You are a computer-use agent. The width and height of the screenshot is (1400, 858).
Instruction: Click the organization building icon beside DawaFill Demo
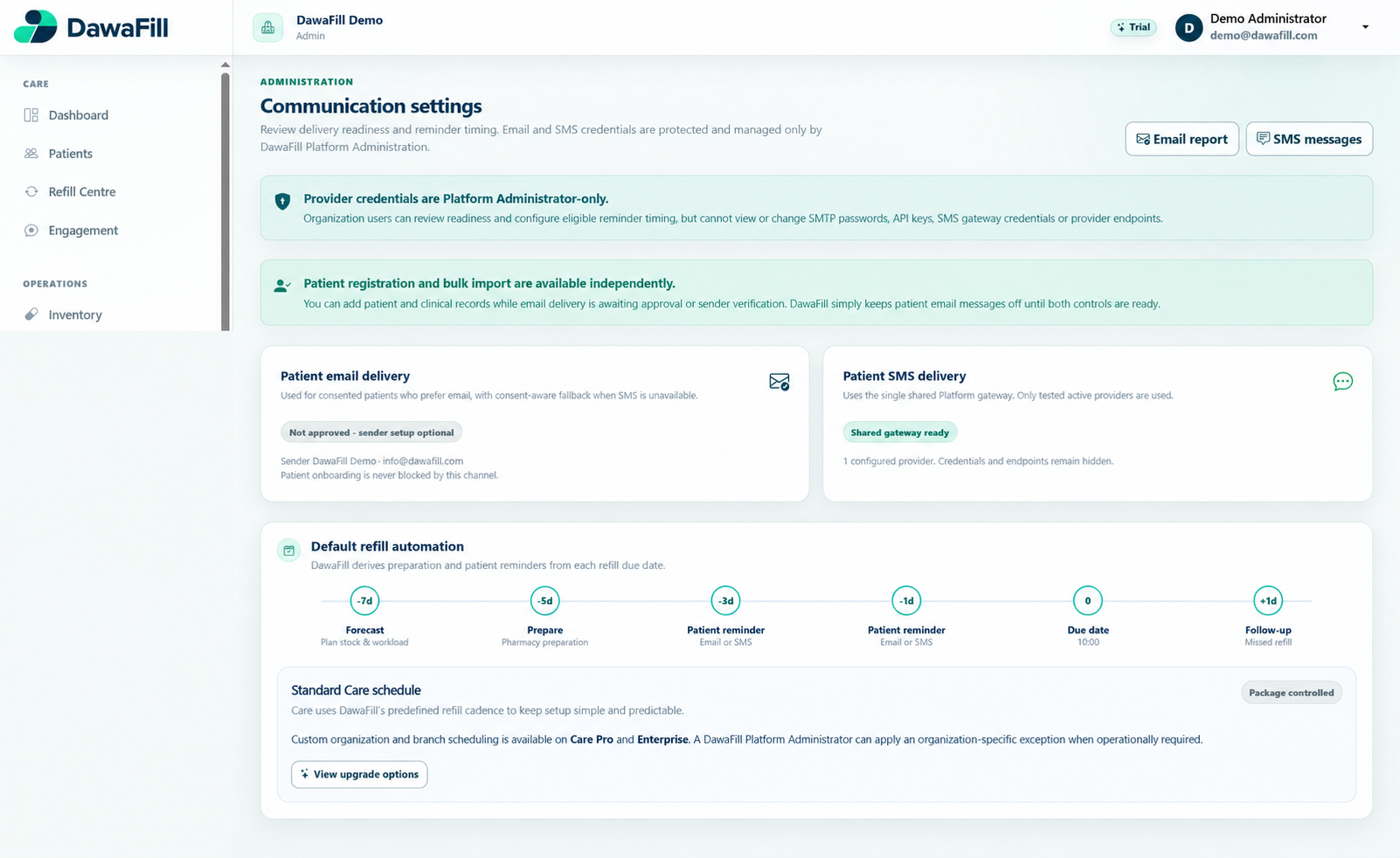pos(268,27)
